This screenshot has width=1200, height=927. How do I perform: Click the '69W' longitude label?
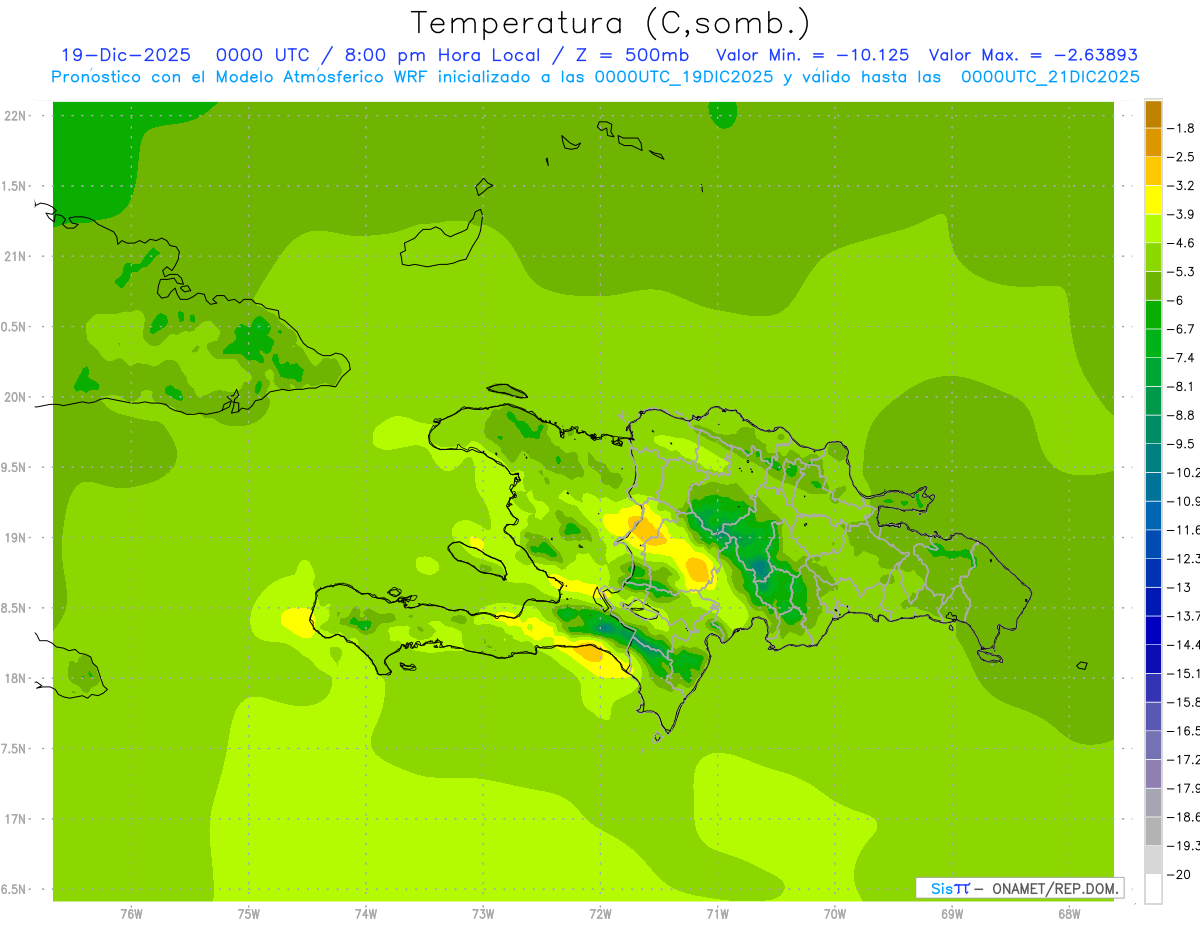pos(952,914)
